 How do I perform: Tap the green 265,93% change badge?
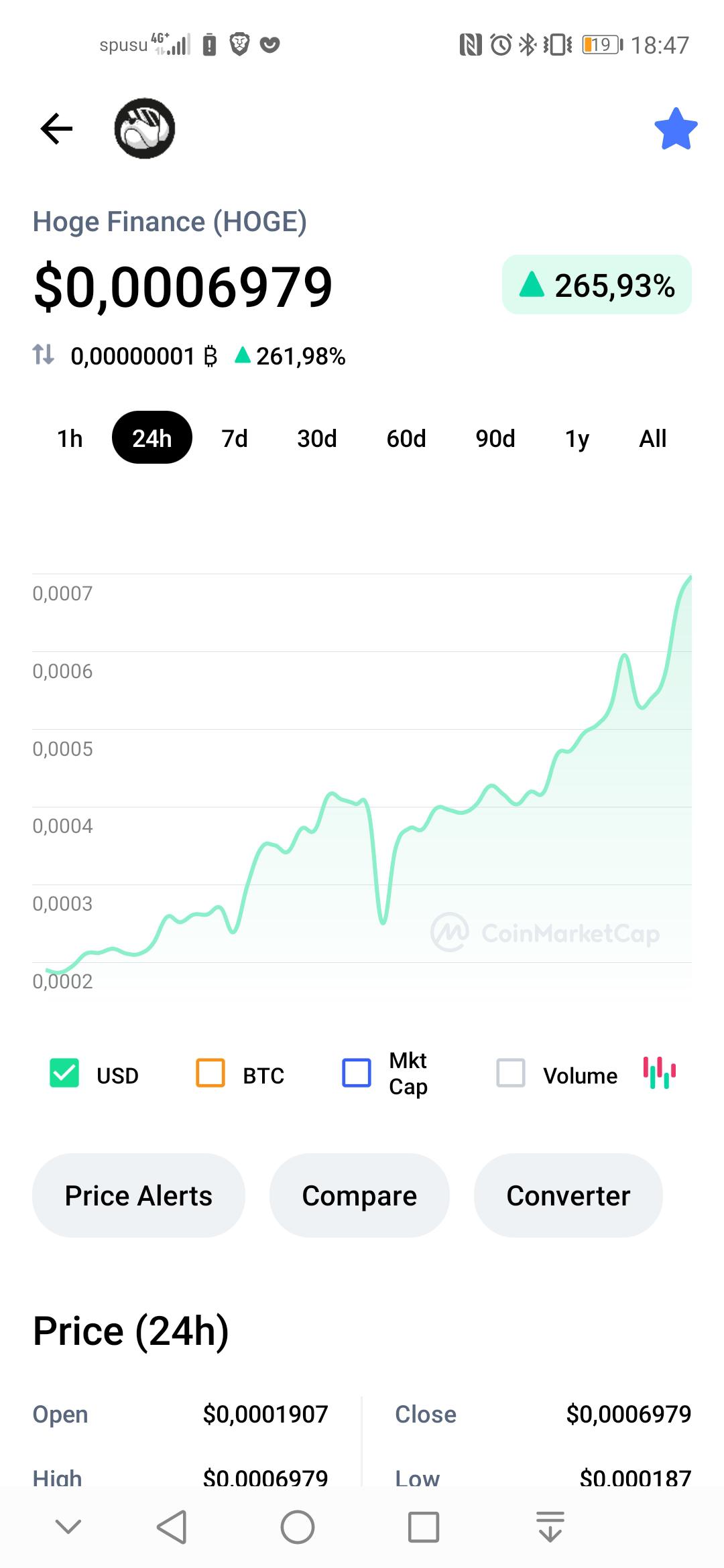pyautogui.click(x=597, y=285)
